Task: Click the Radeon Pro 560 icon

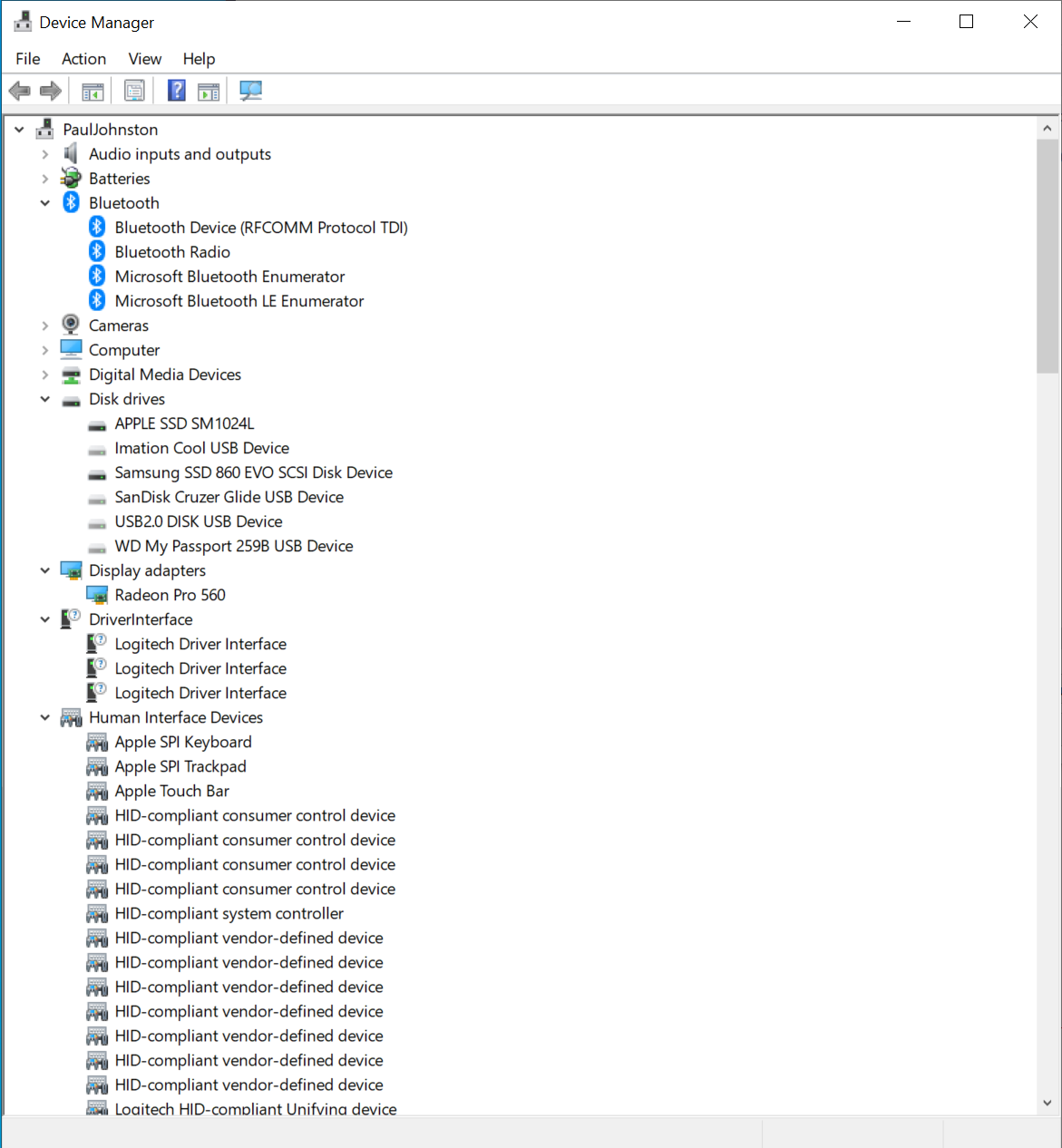Action: coord(97,595)
